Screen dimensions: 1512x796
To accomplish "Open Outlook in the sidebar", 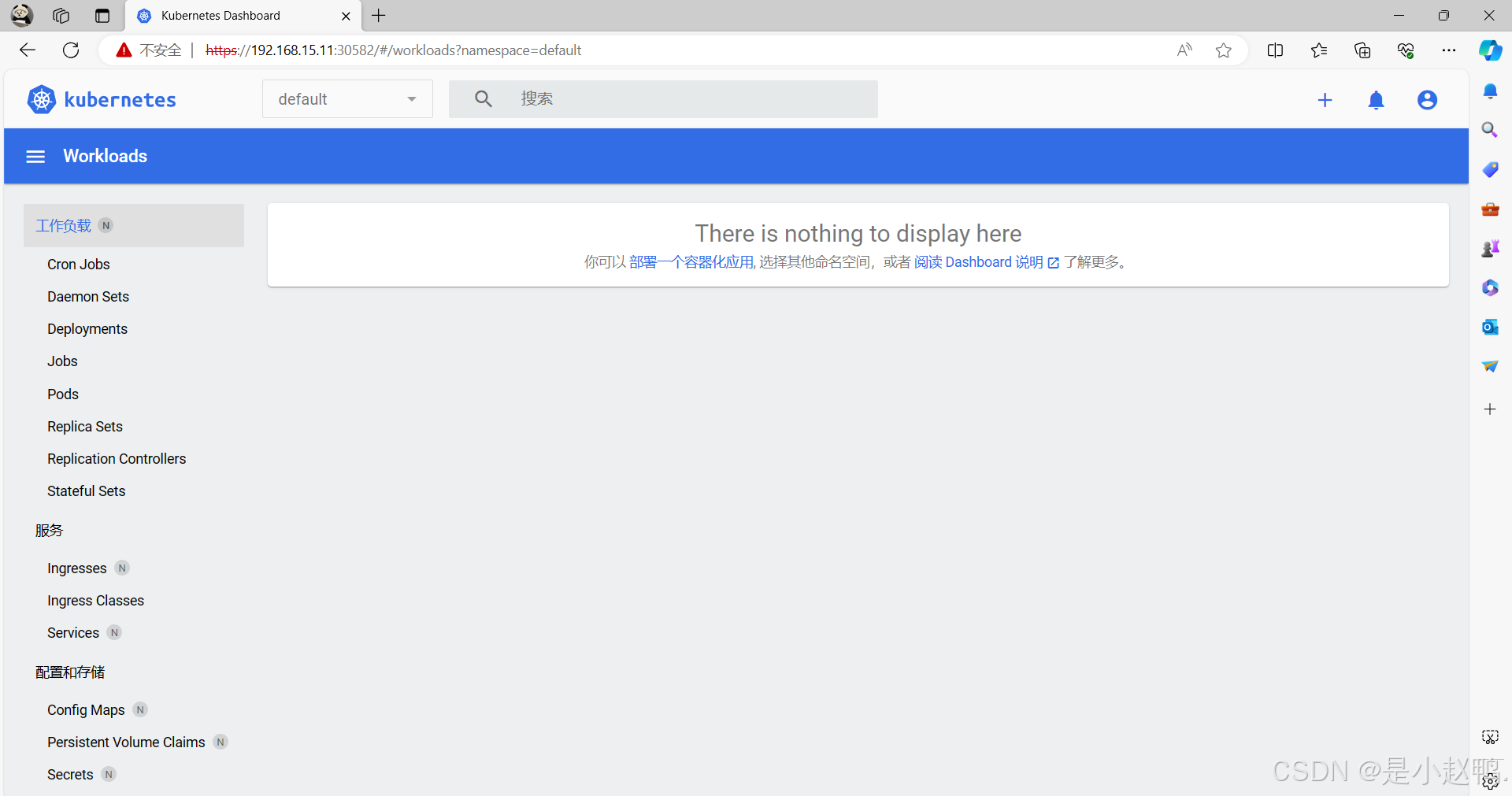I will 1490,327.
